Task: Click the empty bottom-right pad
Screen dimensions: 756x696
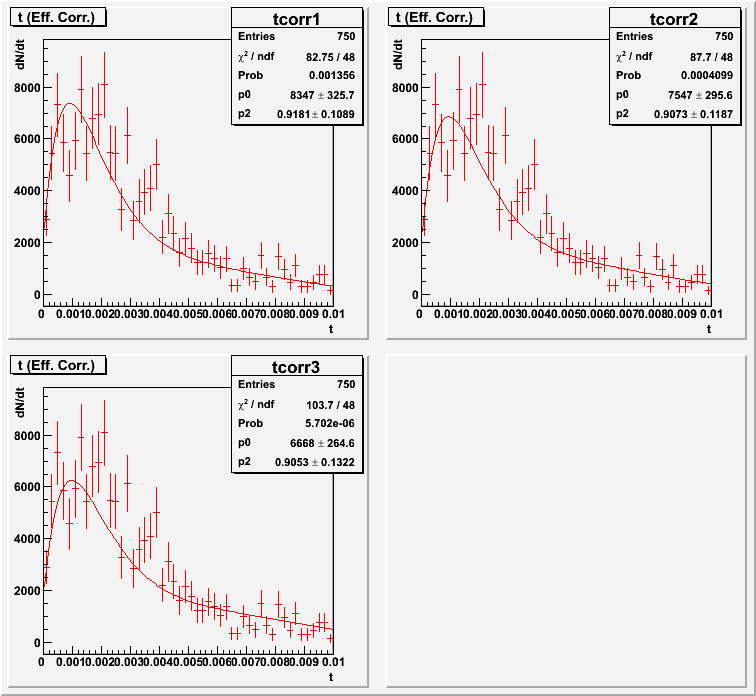Action: coord(566,520)
